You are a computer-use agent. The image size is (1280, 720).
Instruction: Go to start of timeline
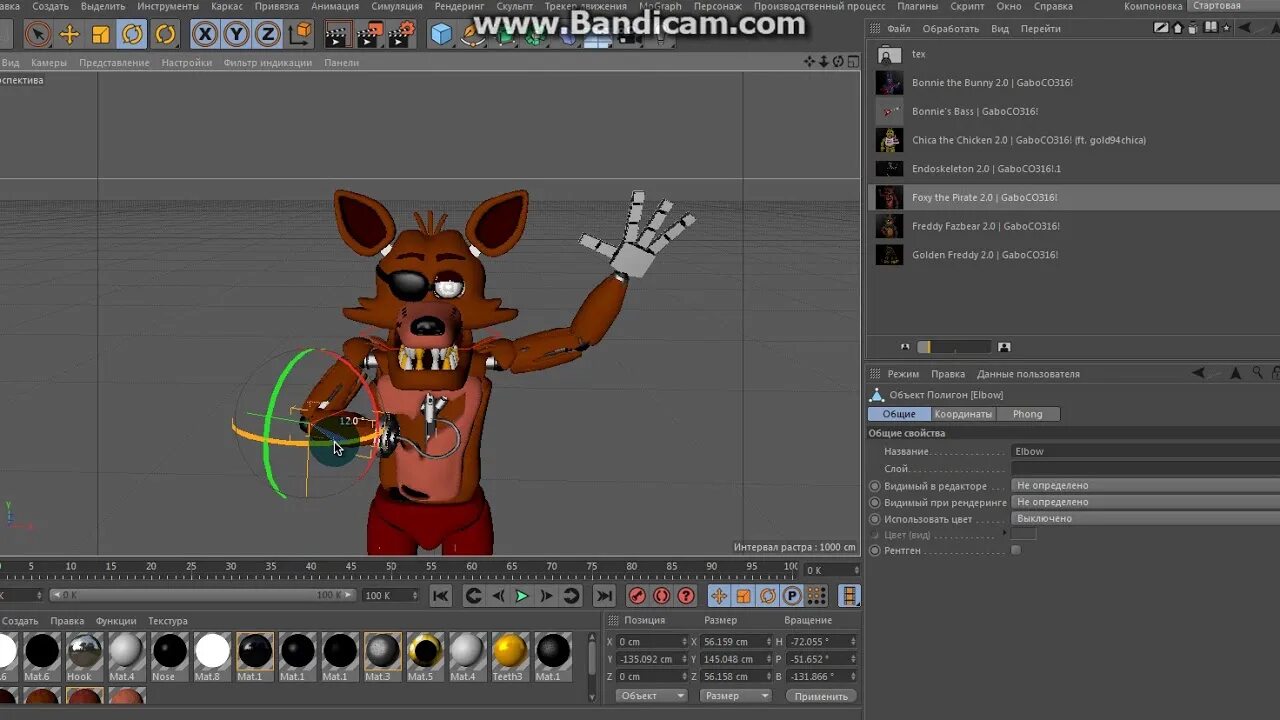point(441,596)
